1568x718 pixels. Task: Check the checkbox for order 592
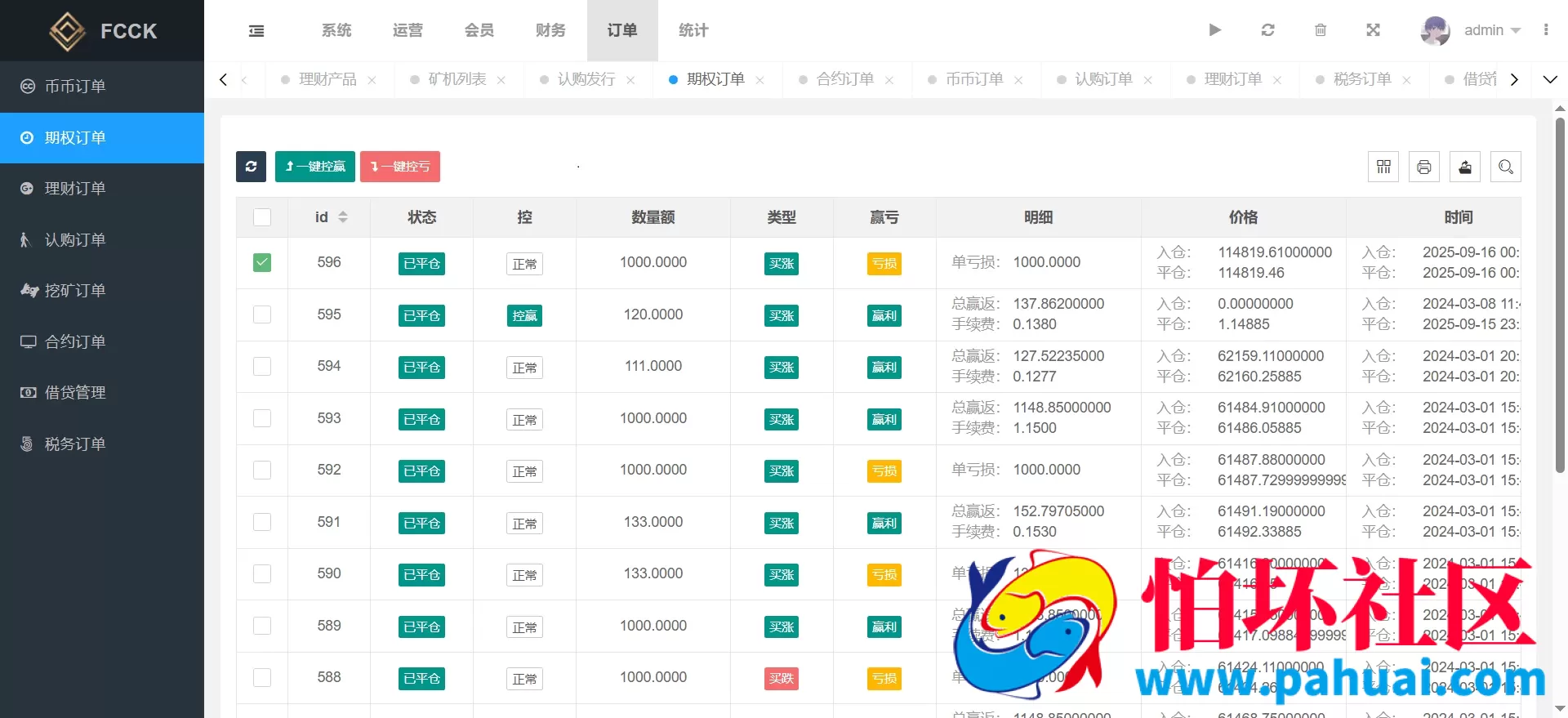point(262,470)
